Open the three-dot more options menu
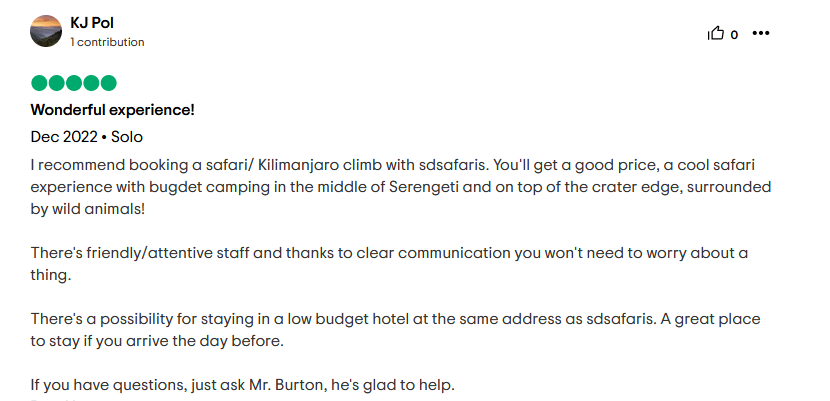 pyautogui.click(x=761, y=33)
